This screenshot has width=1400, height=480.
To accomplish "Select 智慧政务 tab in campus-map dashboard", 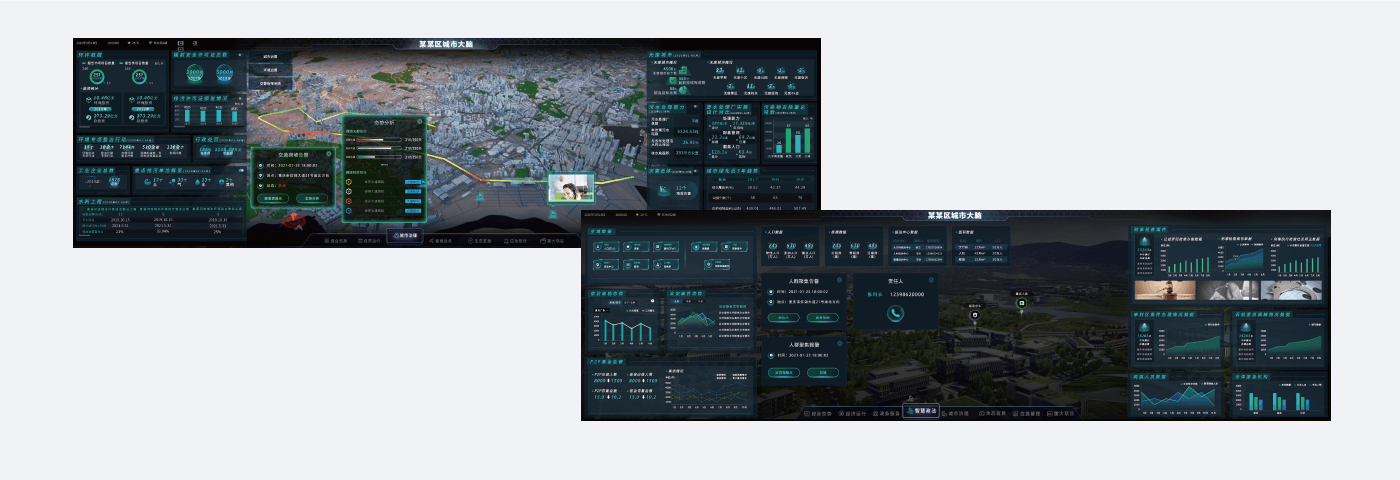I will point(921,411).
